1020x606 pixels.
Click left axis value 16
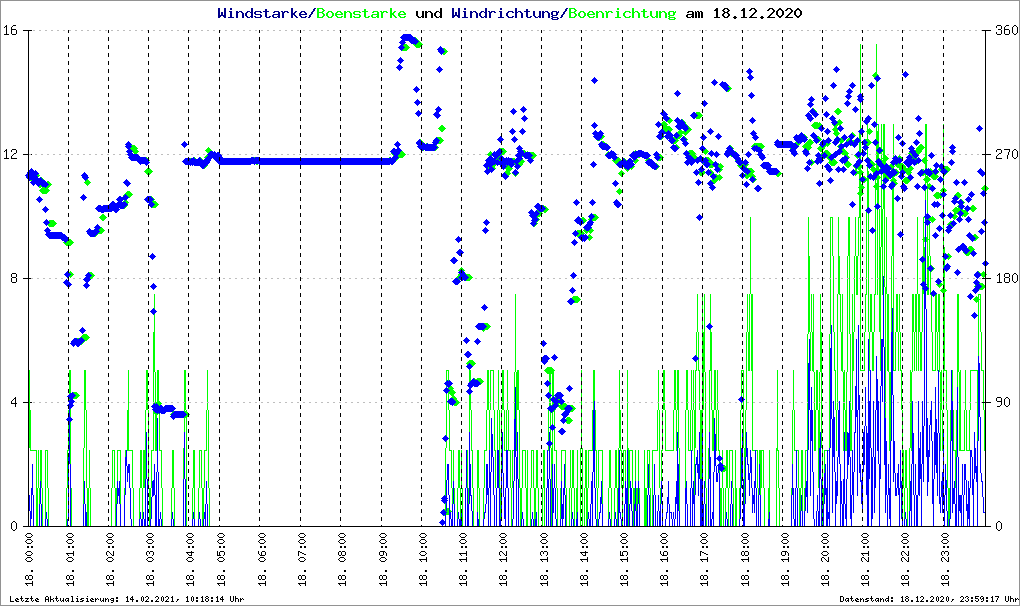click(x=10, y=31)
